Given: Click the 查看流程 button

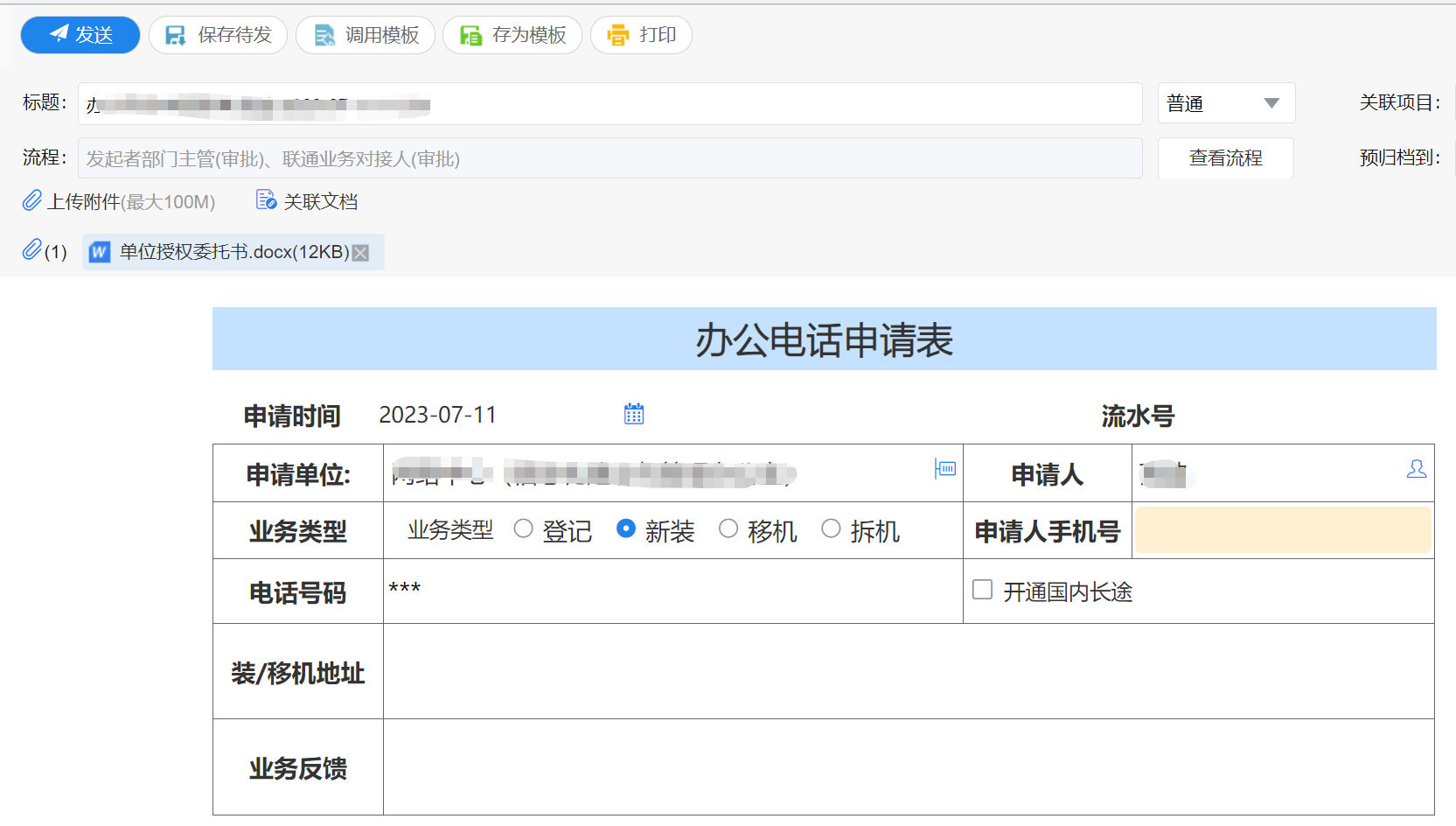Looking at the screenshot, I should point(1225,158).
